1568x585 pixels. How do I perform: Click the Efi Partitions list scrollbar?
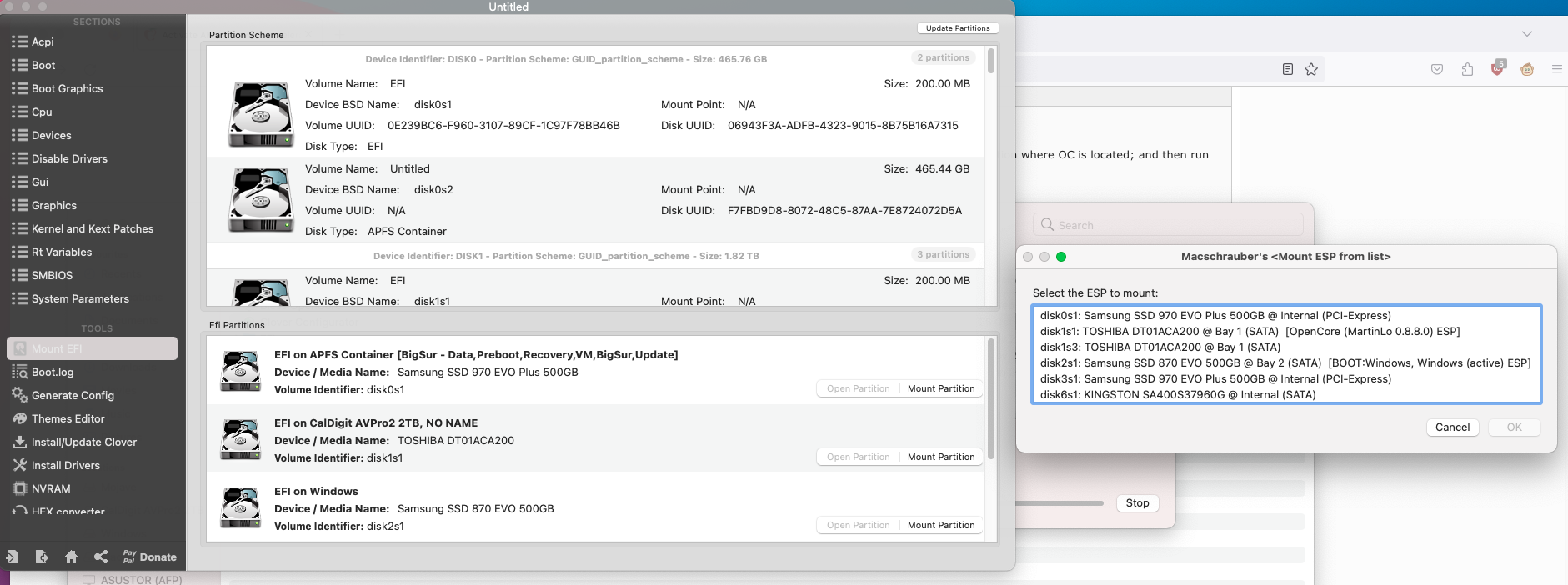(x=991, y=397)
